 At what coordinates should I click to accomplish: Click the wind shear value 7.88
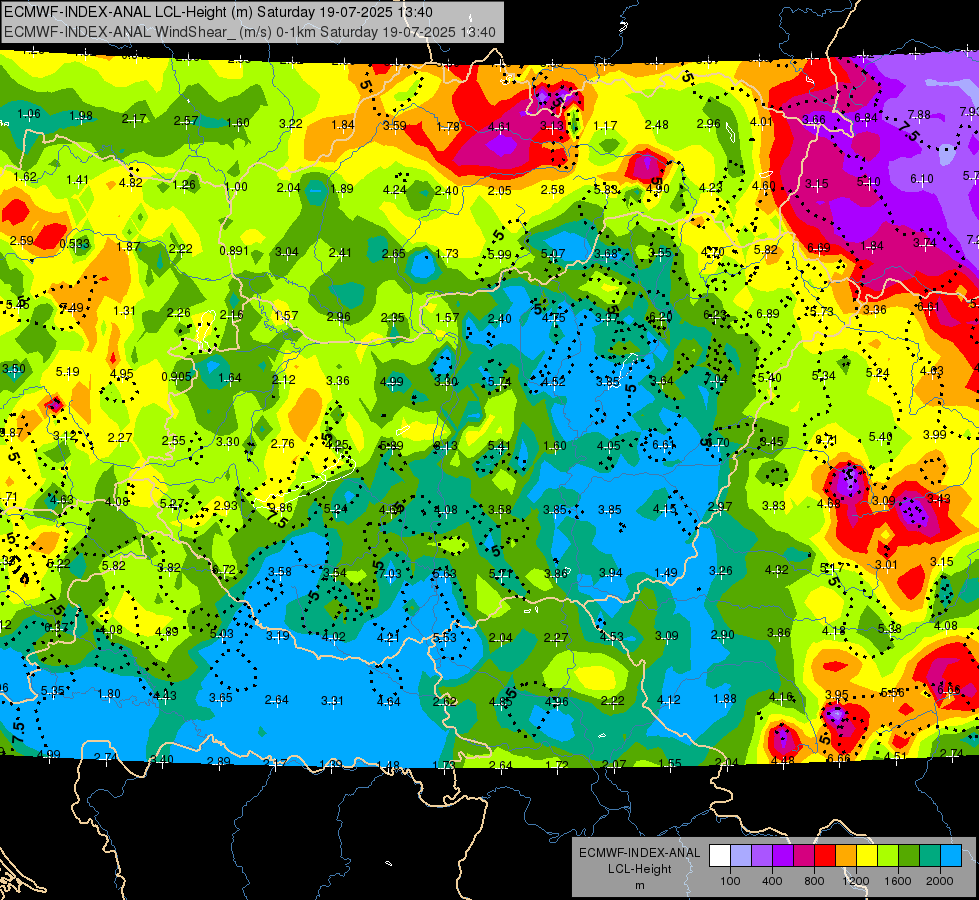click(918, 114)
